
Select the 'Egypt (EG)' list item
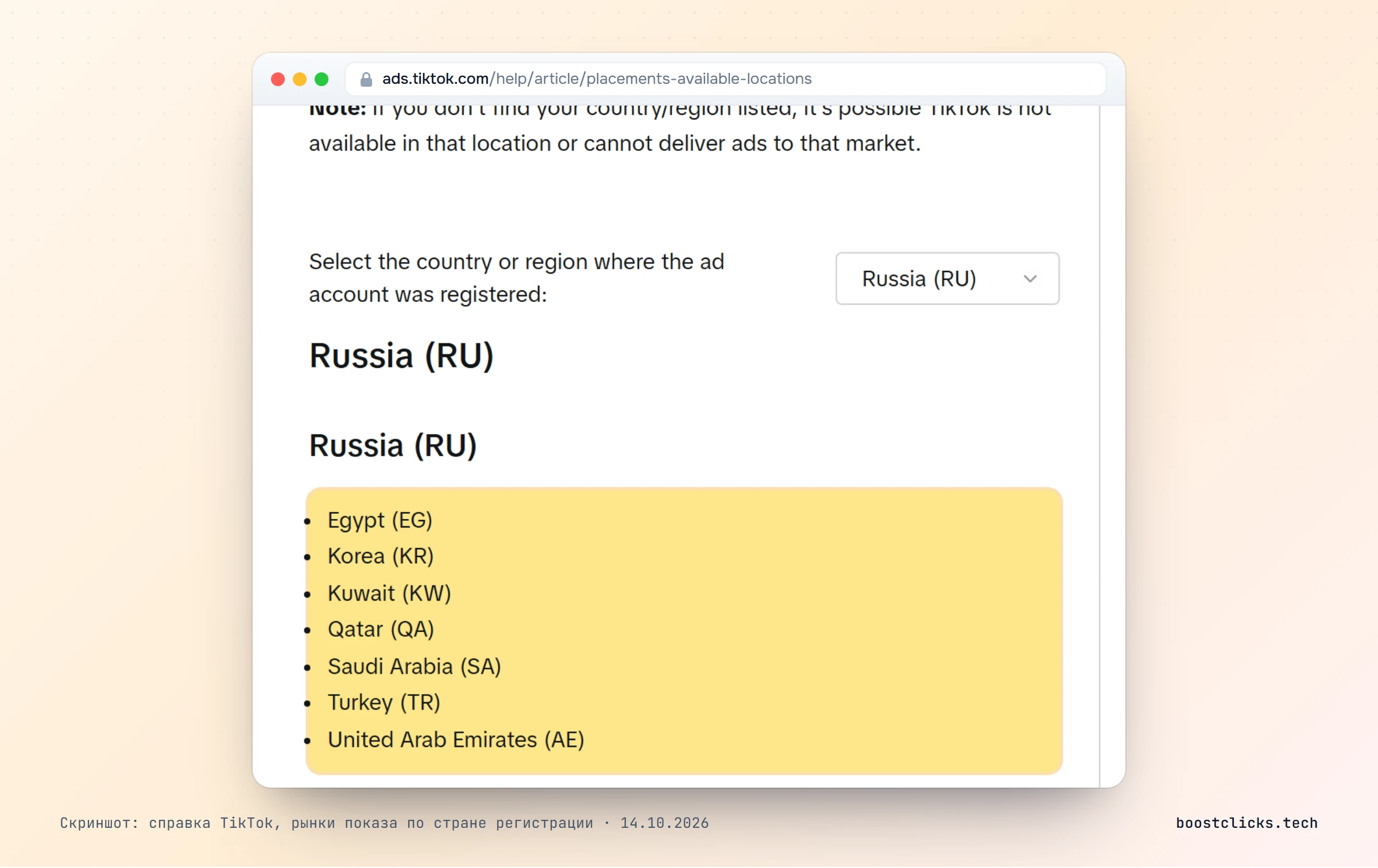pos(380,520)
